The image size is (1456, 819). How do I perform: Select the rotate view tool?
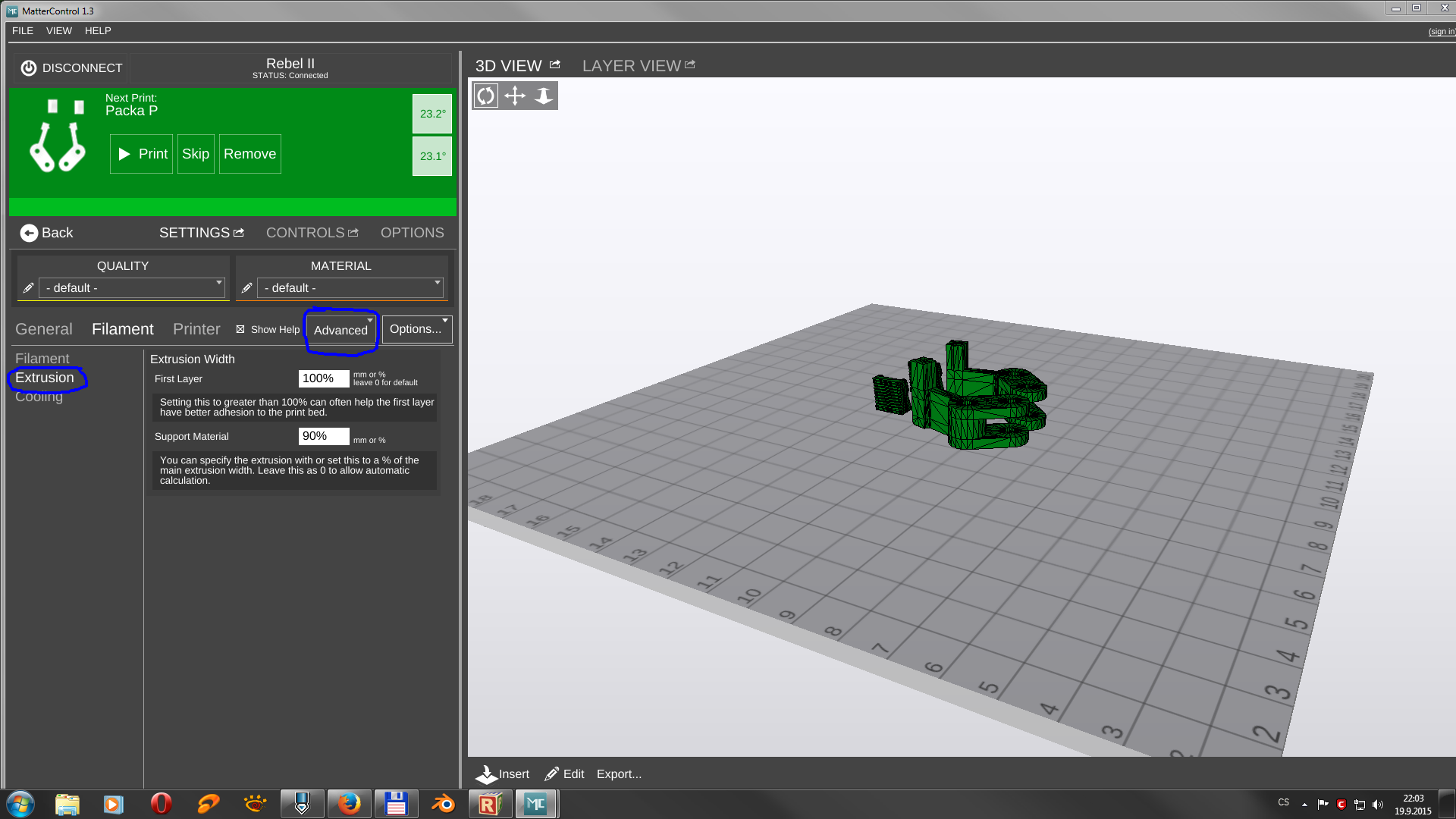486,96
